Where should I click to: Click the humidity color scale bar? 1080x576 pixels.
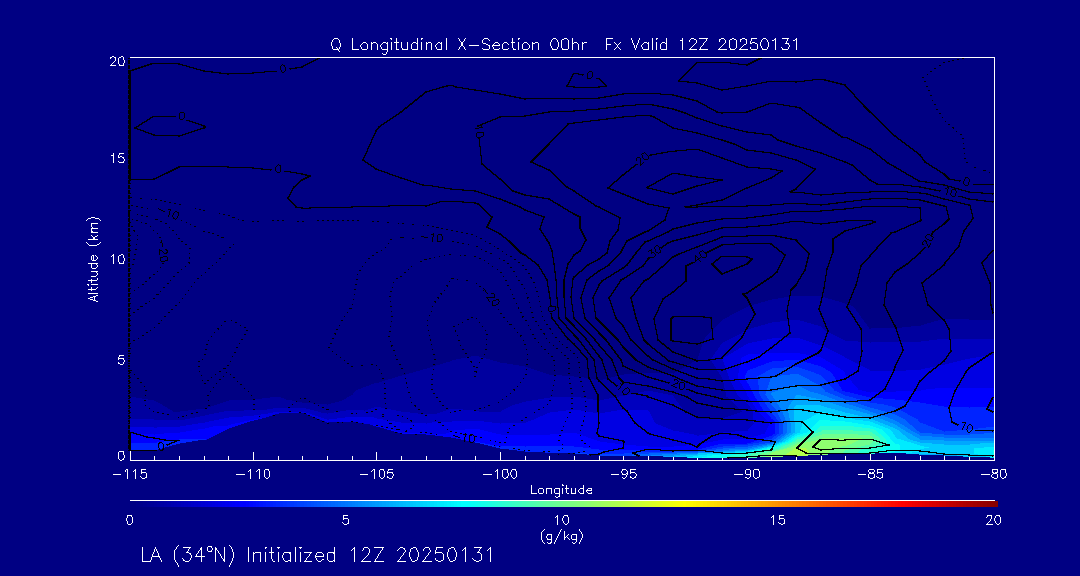(563, 504)
